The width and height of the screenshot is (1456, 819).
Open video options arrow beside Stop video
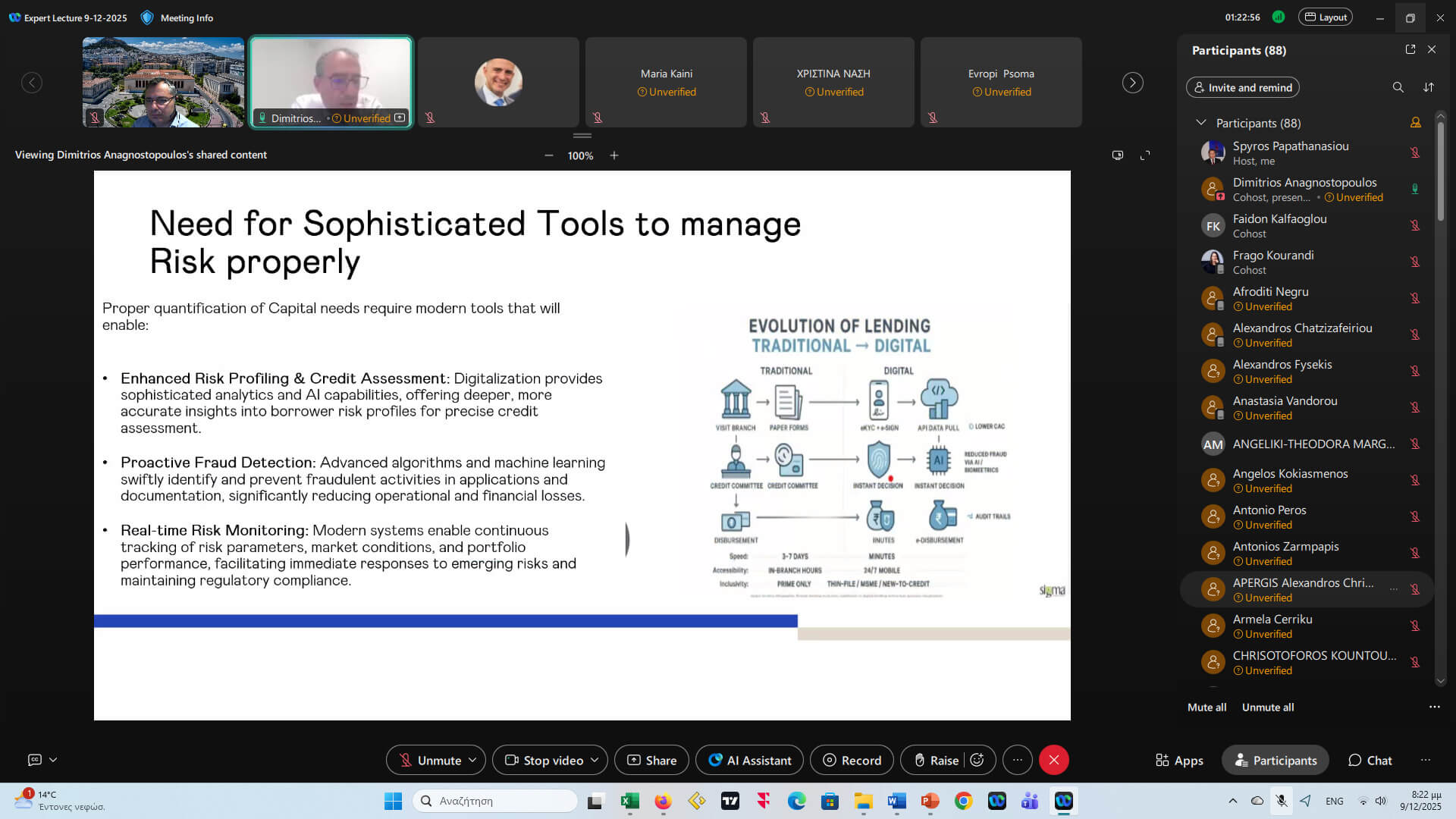click(x=595, y=760)
